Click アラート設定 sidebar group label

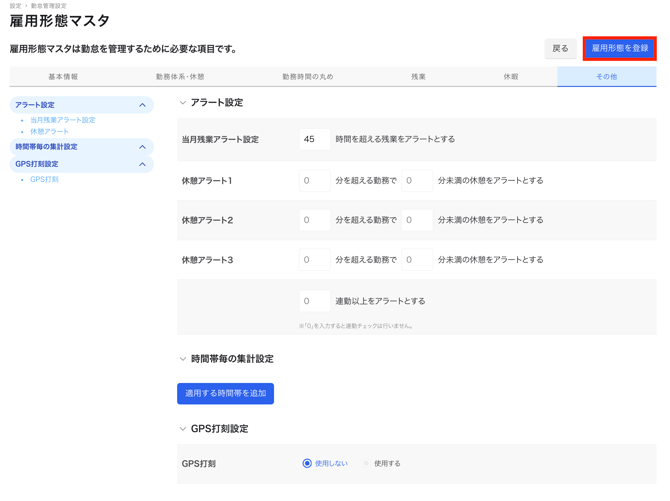[x=35, y=105]
